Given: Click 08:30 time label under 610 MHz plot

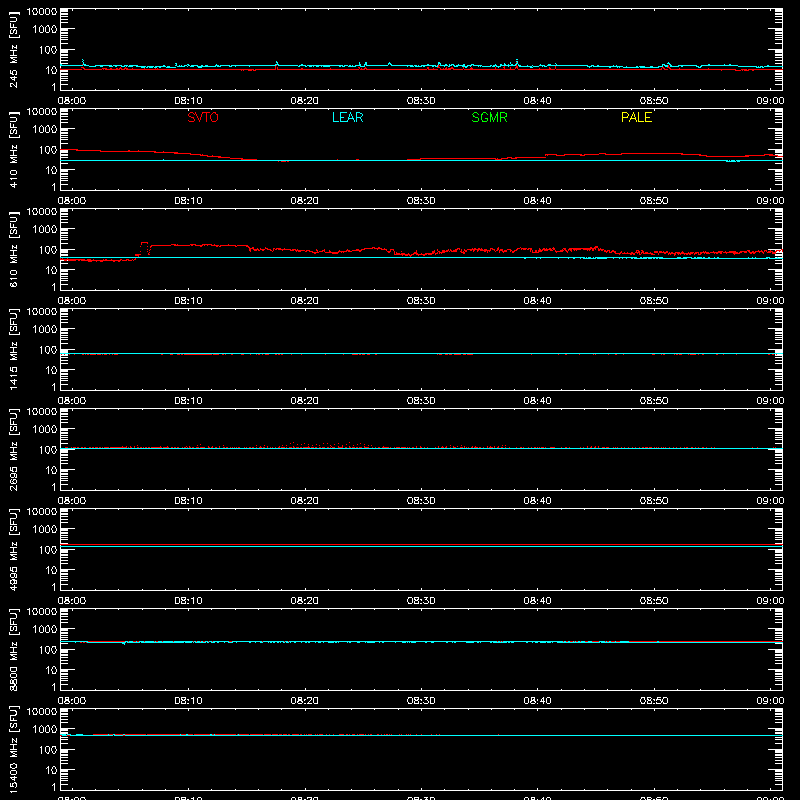Looking at the screenshot, I should (x=421, y=301).
